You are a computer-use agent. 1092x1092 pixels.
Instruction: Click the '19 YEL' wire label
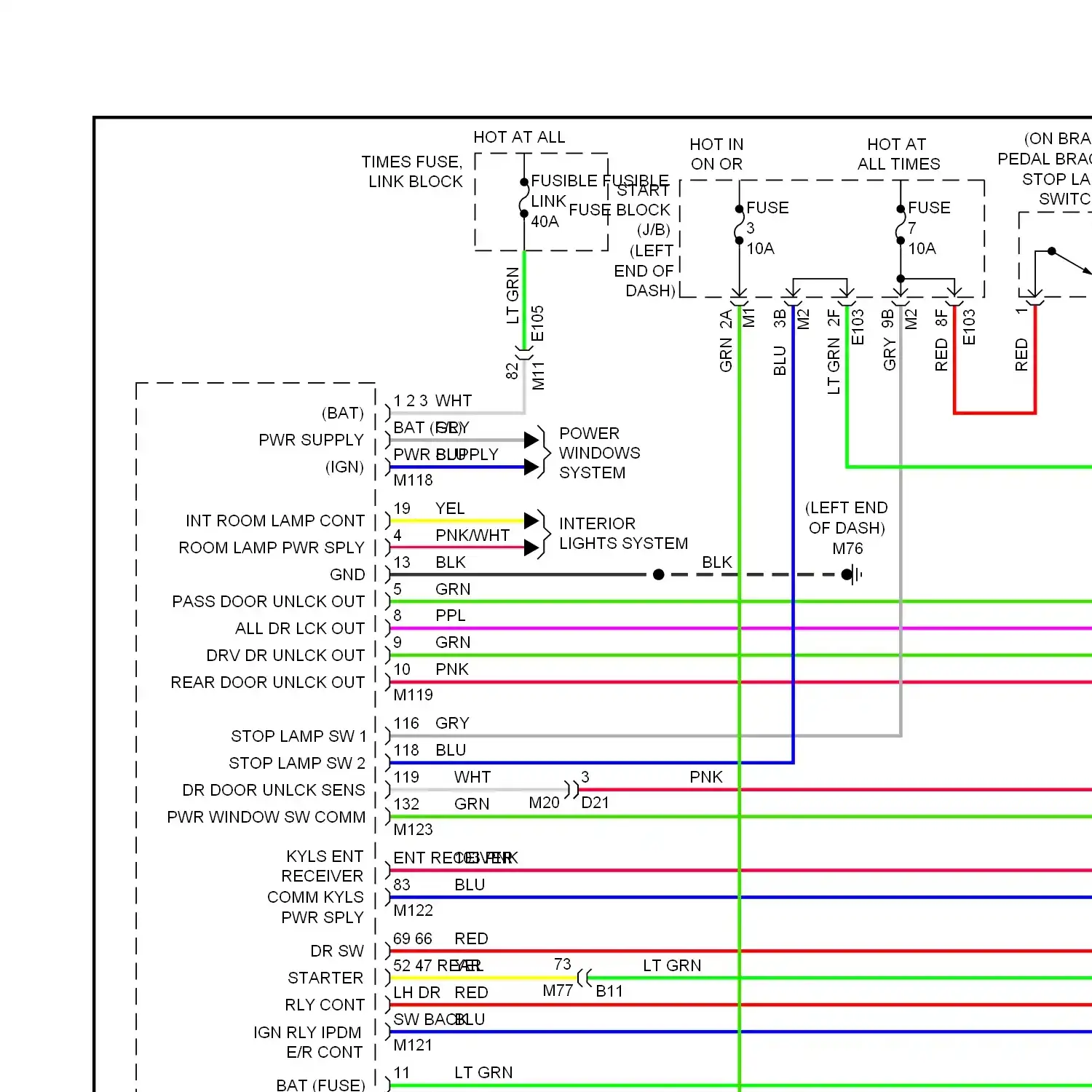(429, 508)
